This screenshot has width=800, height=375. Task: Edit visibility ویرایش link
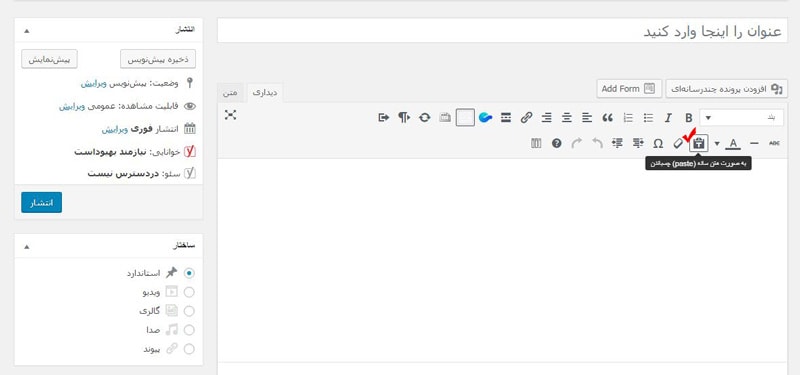click(71, 106)
